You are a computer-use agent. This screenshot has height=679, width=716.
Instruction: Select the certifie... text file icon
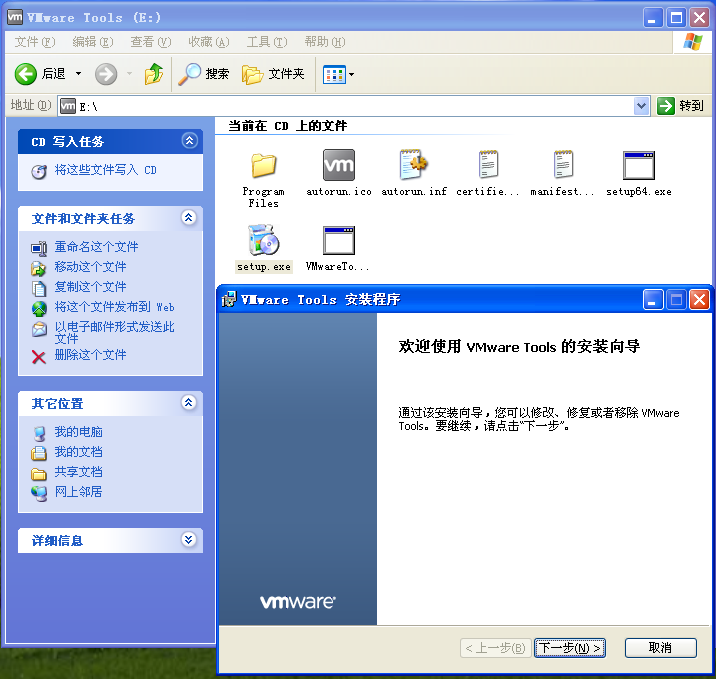488,164
